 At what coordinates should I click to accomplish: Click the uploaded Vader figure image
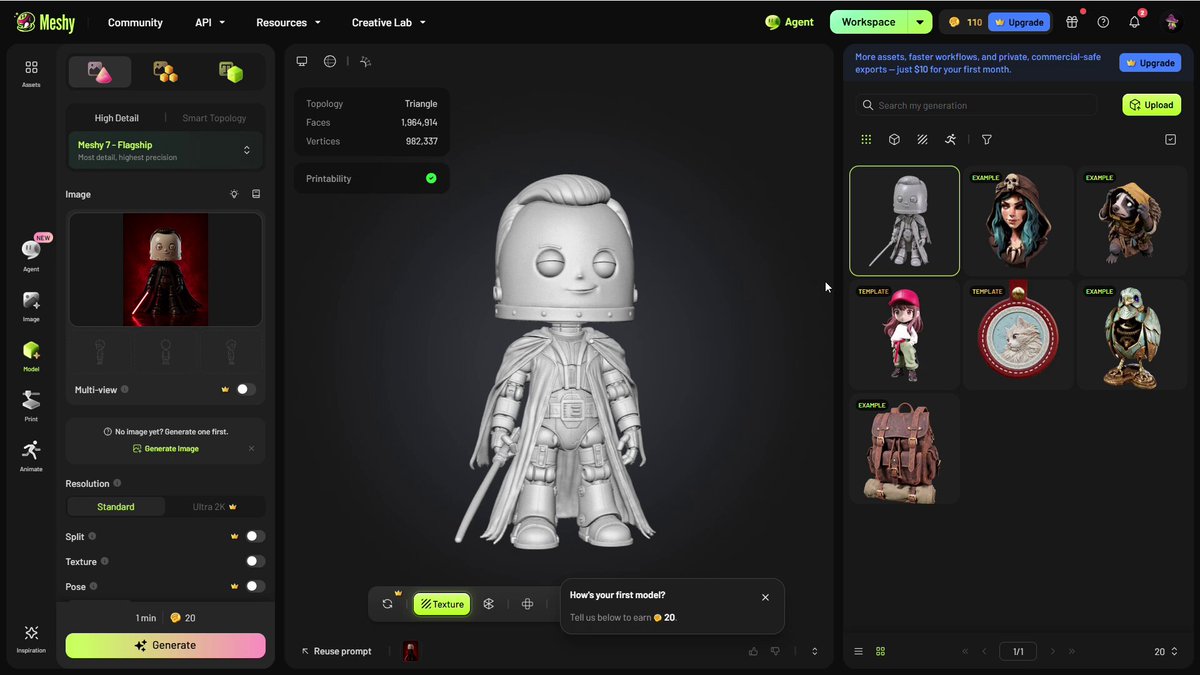tap(165, 269)
